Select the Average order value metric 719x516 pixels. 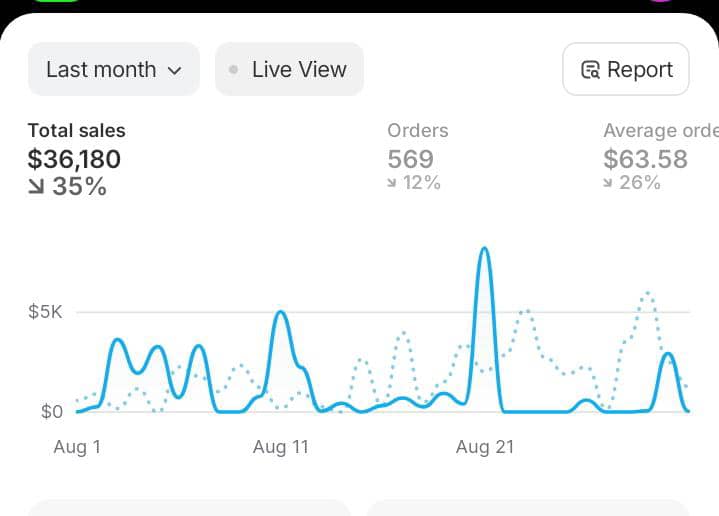point(661,156)
